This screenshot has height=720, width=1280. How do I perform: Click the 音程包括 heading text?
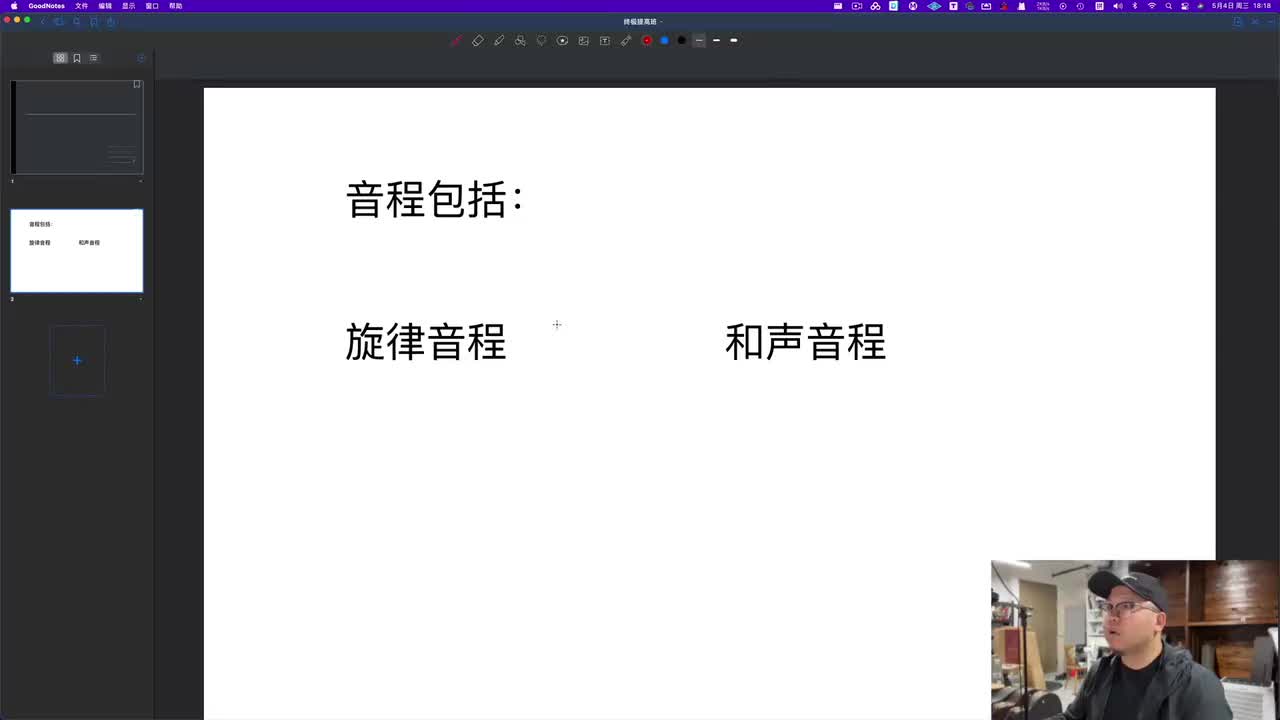pos(434,199)
